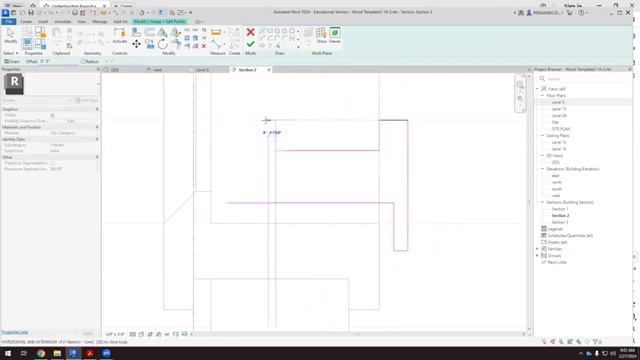Select Revit Links in the Project Browser
Image resolution: width=640 pixels, height=360 pixels.
[x=557, y=262]
